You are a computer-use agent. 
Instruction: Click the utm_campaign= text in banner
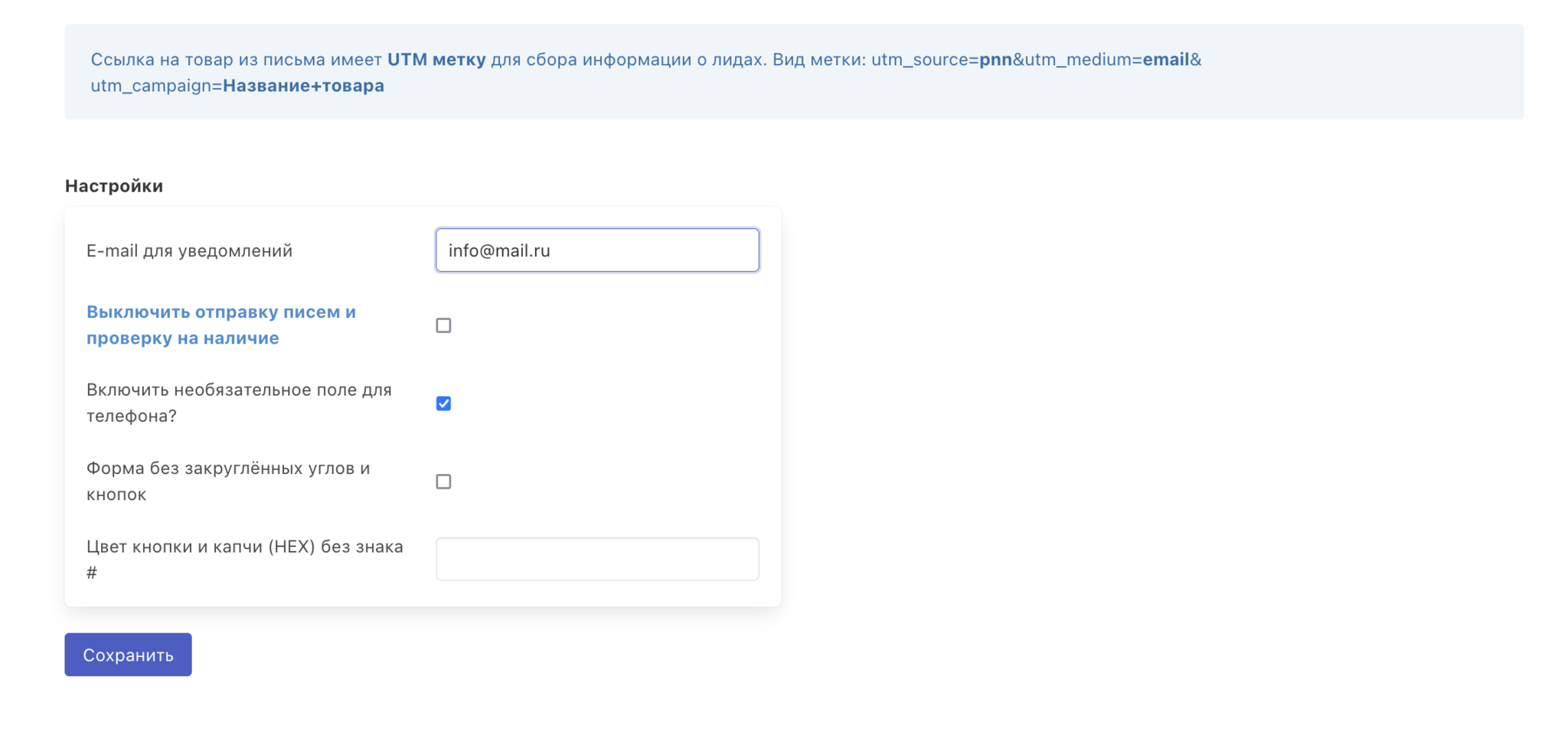(156, 86)
